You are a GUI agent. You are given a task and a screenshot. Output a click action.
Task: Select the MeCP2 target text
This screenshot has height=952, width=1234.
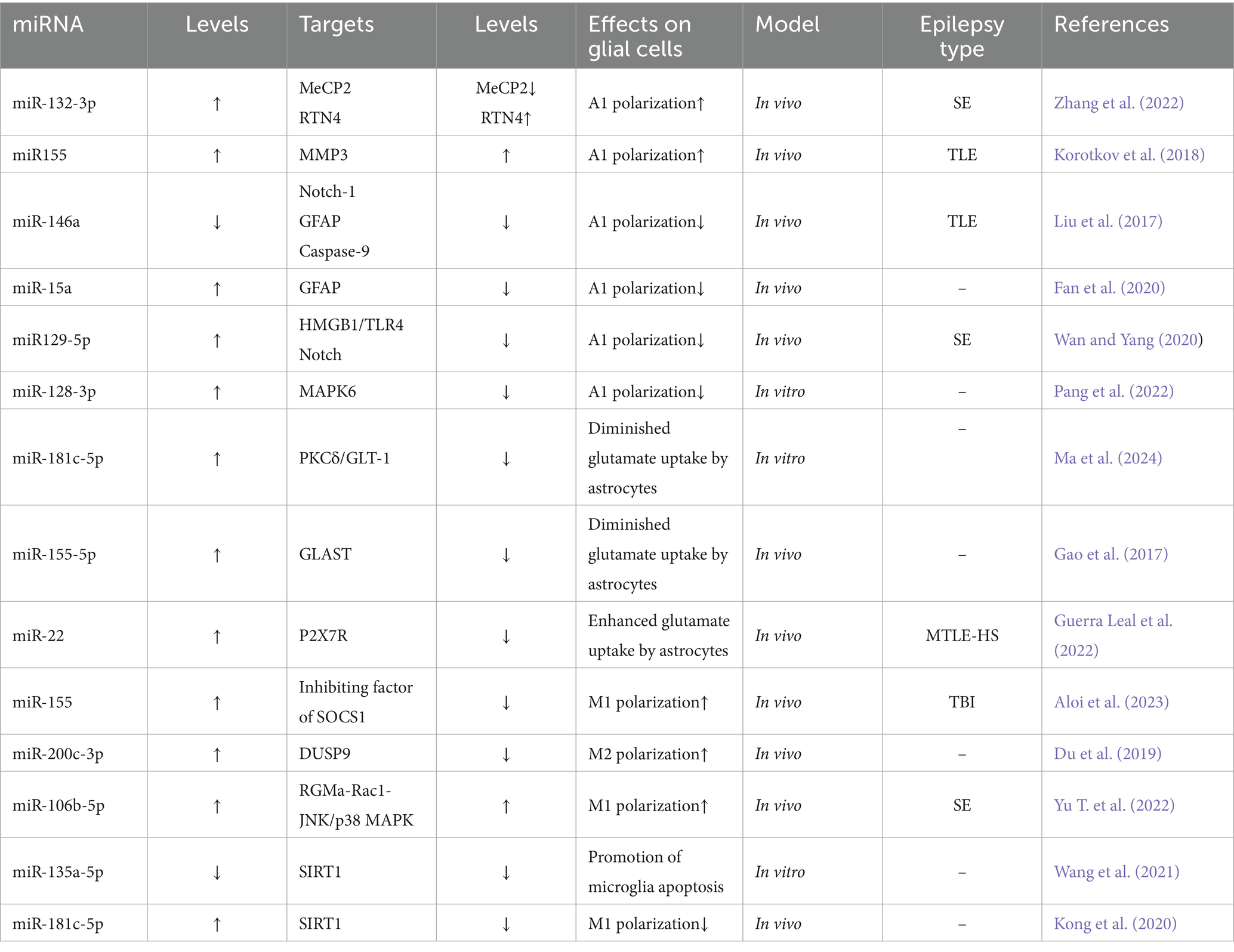coord(325,88)
